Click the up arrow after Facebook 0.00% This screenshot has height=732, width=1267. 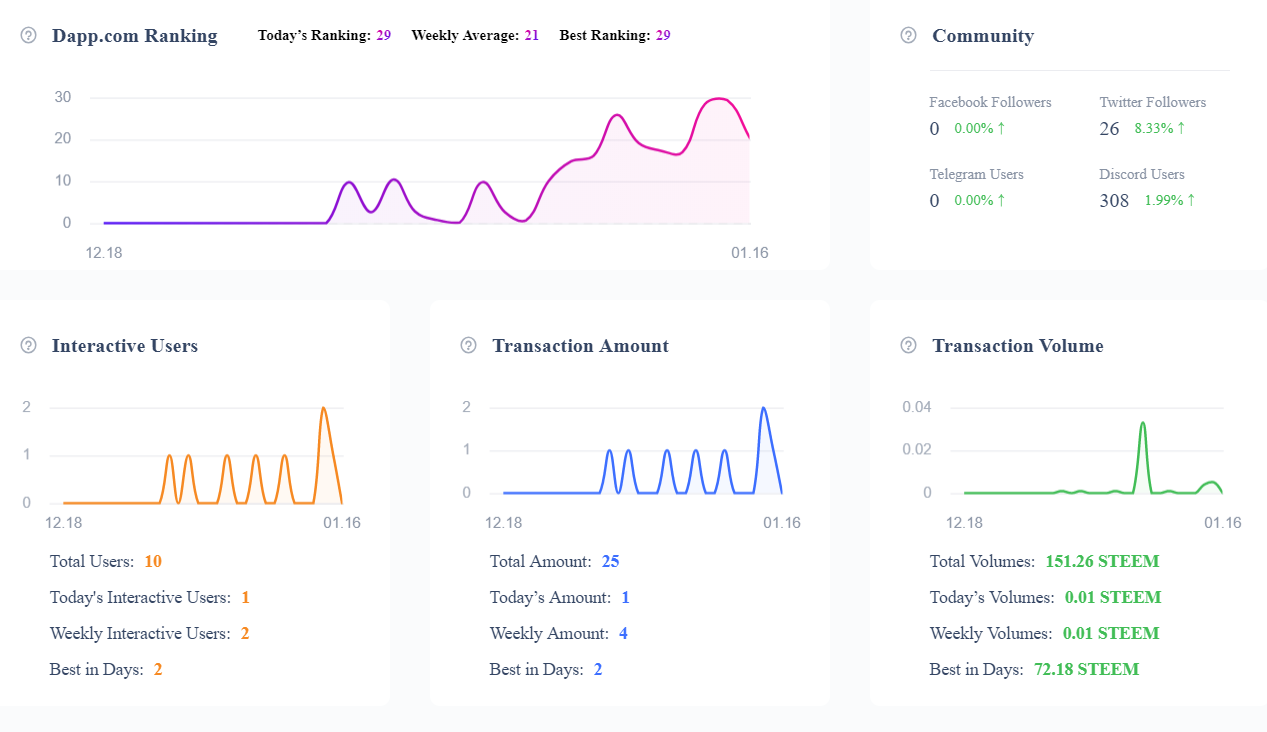(x=1001, y=128)
